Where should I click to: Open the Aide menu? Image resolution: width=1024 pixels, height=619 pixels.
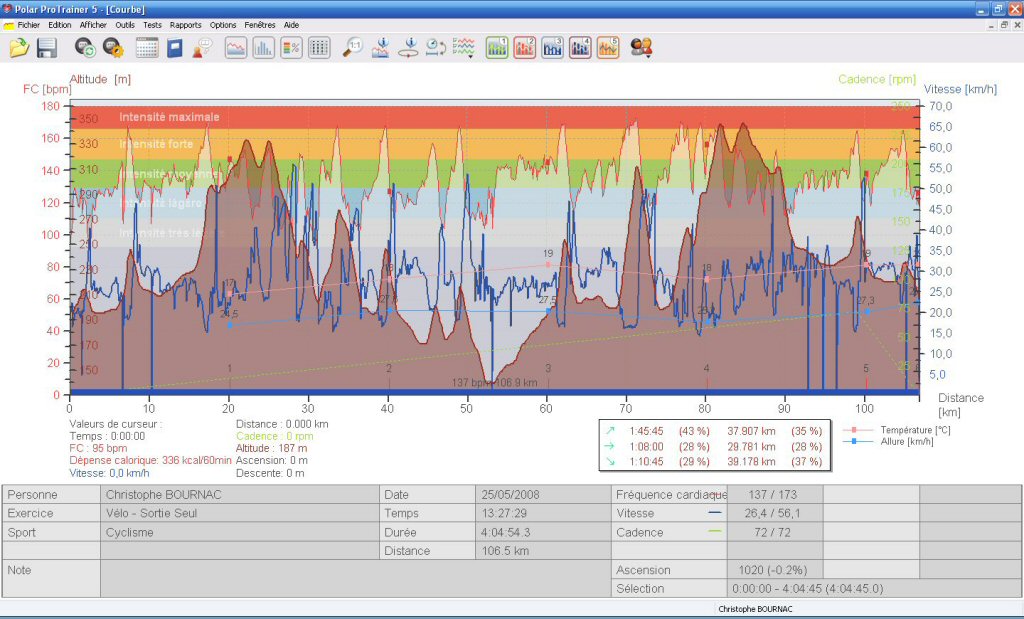point(291,25)
